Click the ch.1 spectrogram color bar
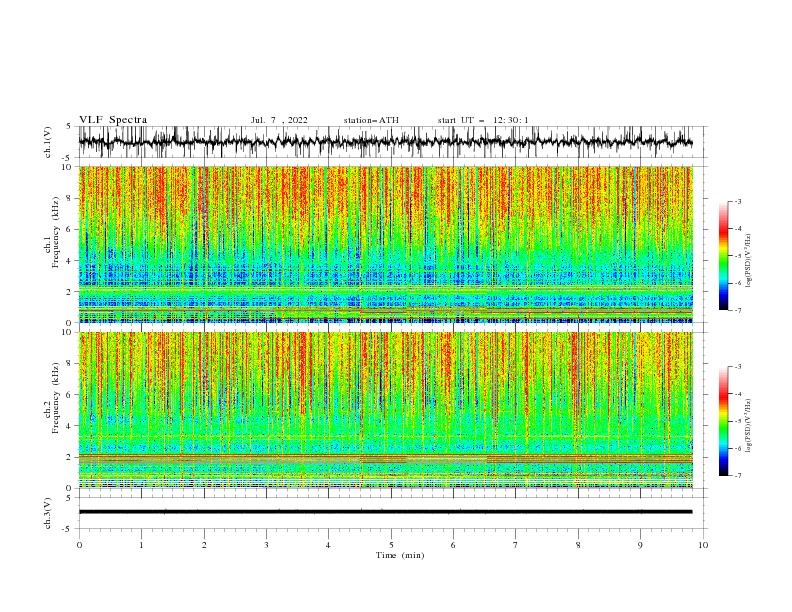The image size is (792, 612). coord(723,256)
